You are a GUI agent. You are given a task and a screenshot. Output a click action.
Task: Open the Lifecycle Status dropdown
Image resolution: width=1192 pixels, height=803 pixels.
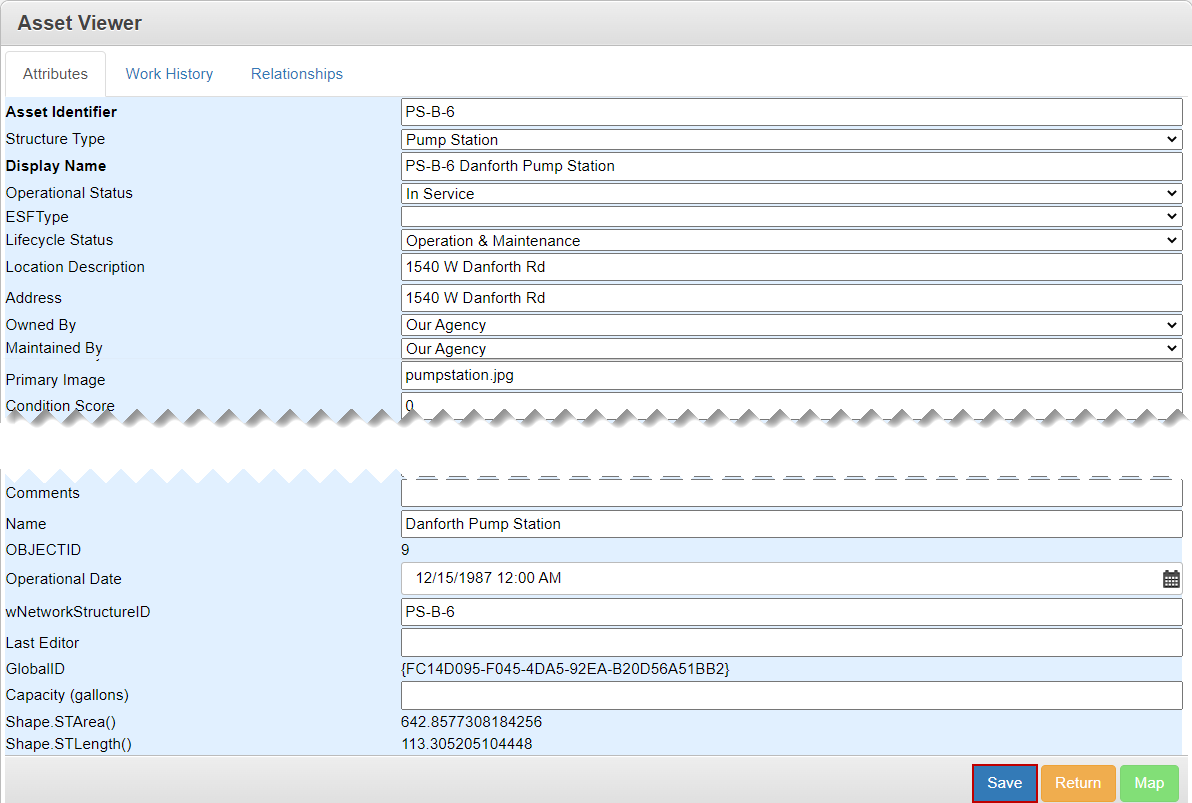coord(791,241)
